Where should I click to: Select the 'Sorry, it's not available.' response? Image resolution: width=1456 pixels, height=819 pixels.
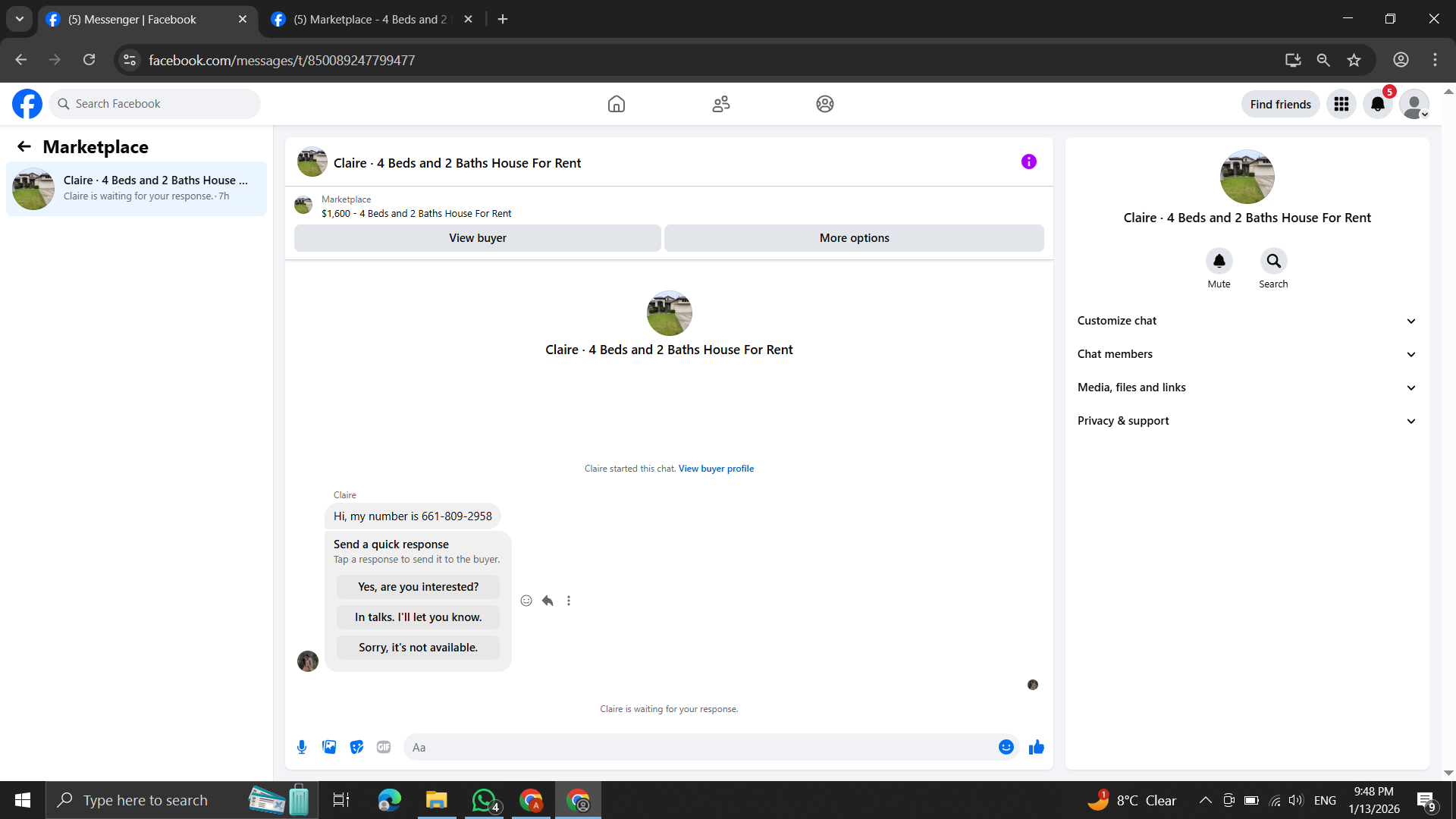[x=418, y=648]
